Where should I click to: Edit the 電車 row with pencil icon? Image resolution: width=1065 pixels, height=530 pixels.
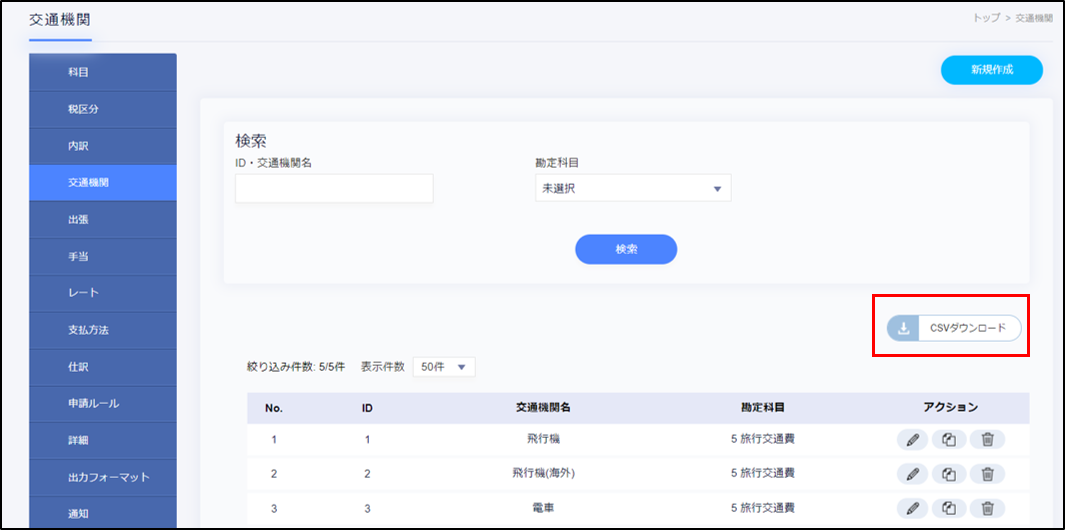coord(913,508)
